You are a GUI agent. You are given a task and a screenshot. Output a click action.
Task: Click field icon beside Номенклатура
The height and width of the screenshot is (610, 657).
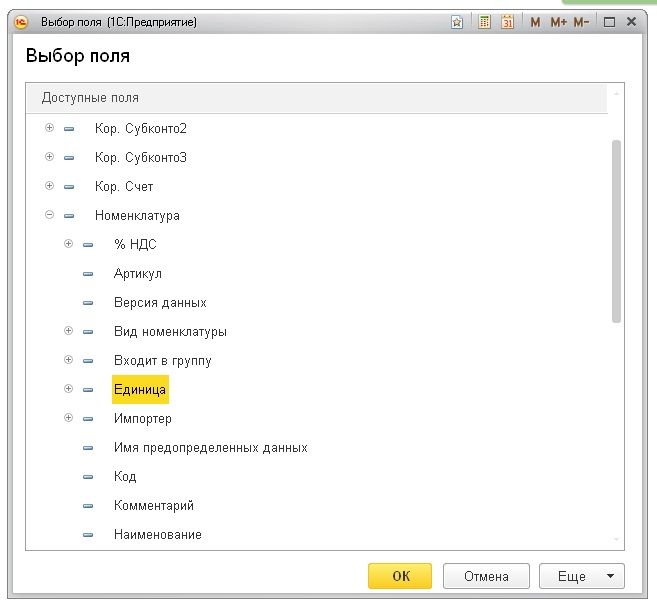click(69, 216)
